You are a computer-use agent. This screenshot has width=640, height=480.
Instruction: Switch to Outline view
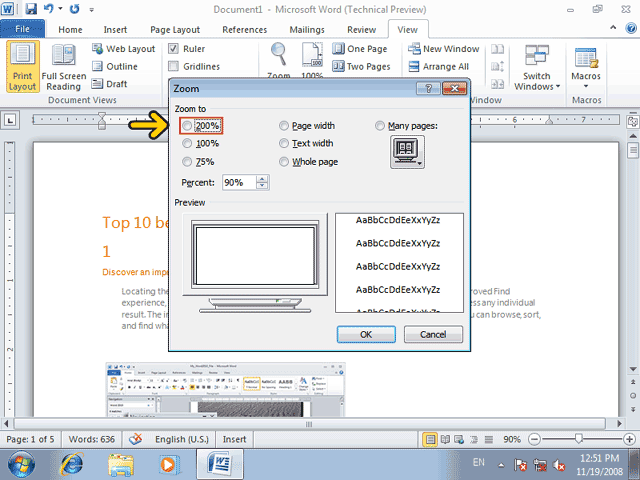[x=115, y=66]
